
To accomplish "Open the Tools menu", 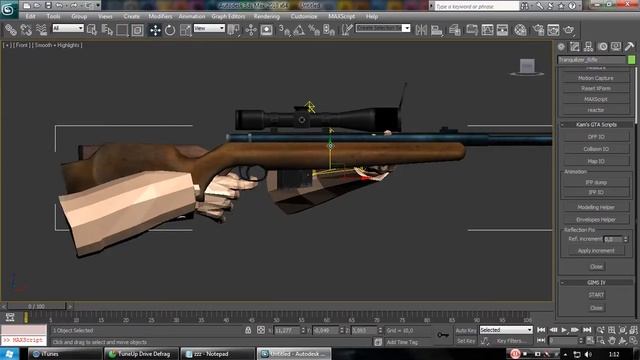I will coord(53,16).
